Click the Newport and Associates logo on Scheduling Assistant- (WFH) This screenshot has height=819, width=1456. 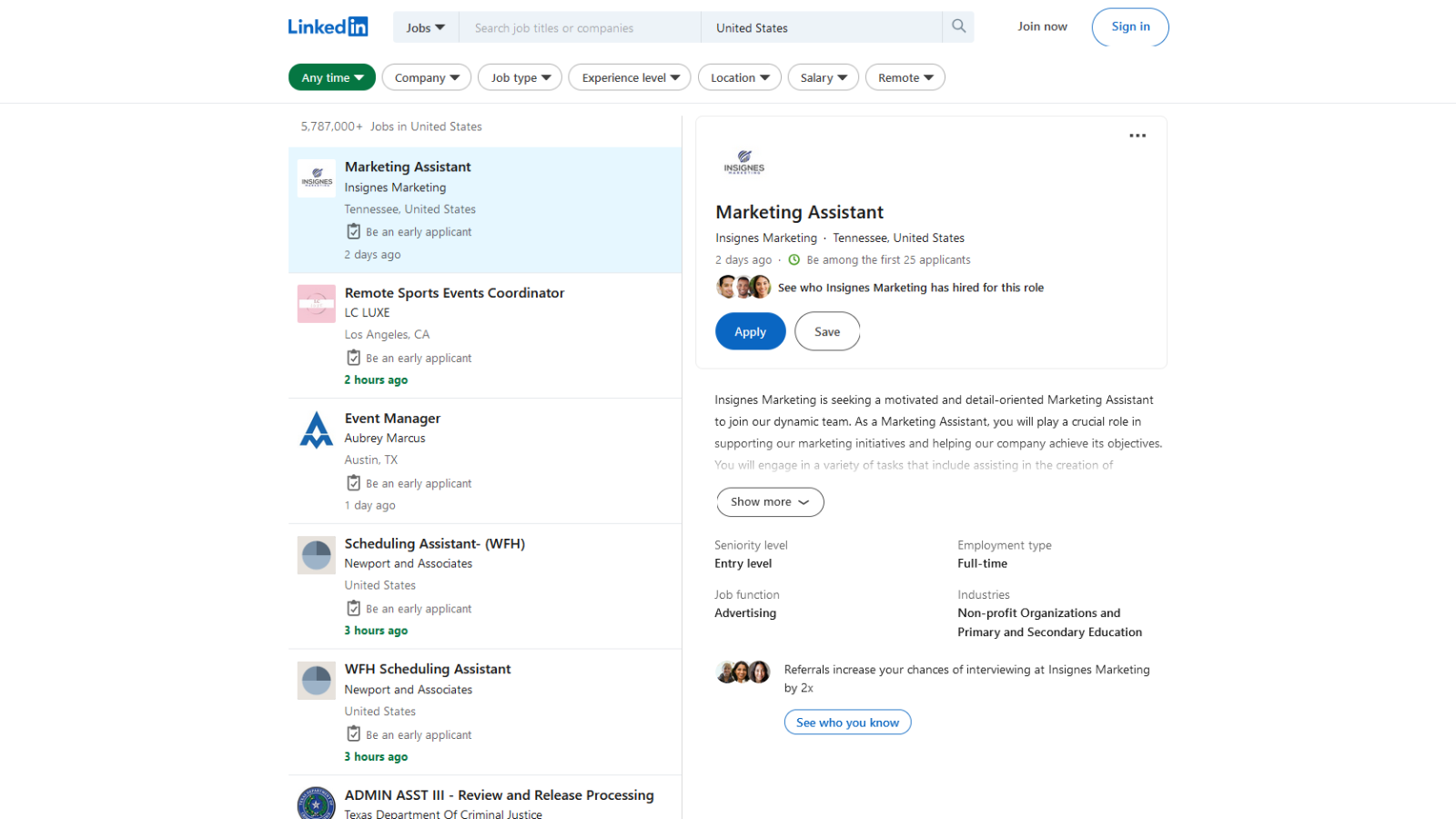click(x=317, y=555)
